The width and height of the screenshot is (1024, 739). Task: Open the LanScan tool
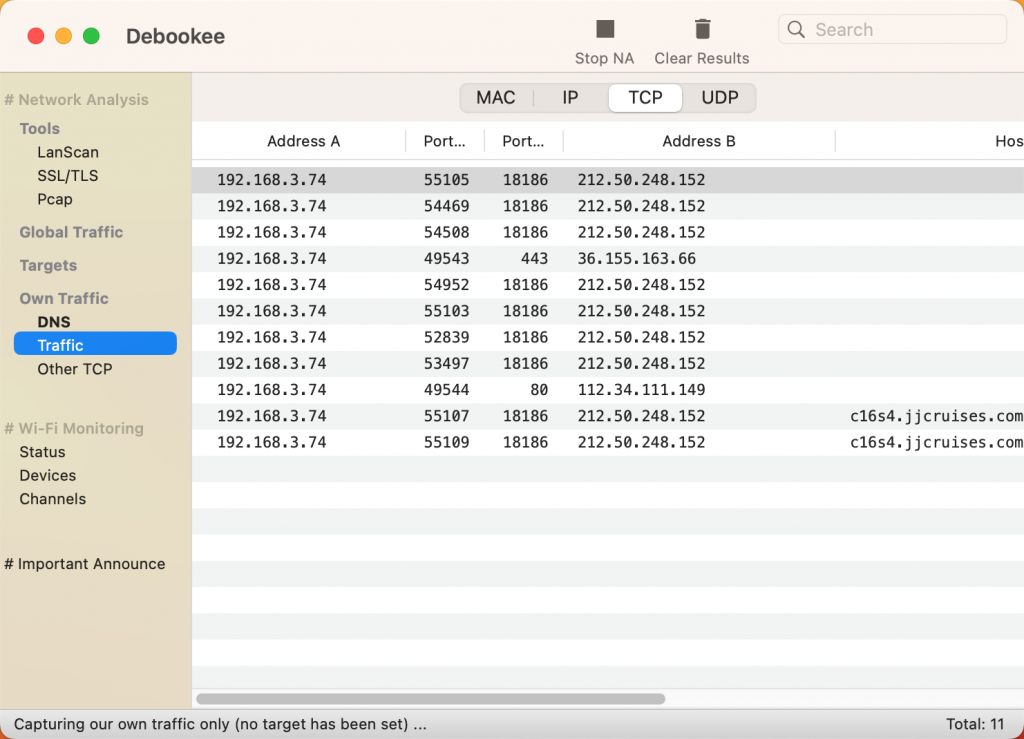coord(69,152)
